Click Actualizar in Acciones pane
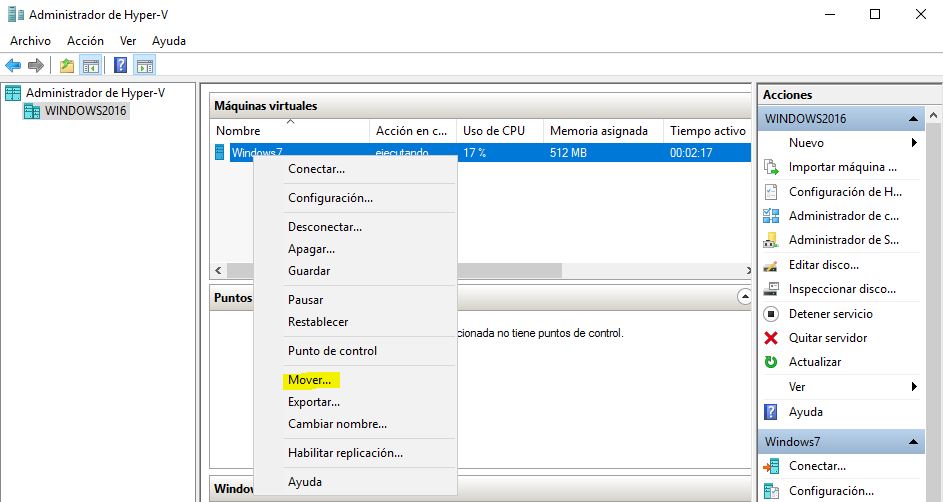Image resolution: width=943 pixels, height=502 pixels. point(815,362)
